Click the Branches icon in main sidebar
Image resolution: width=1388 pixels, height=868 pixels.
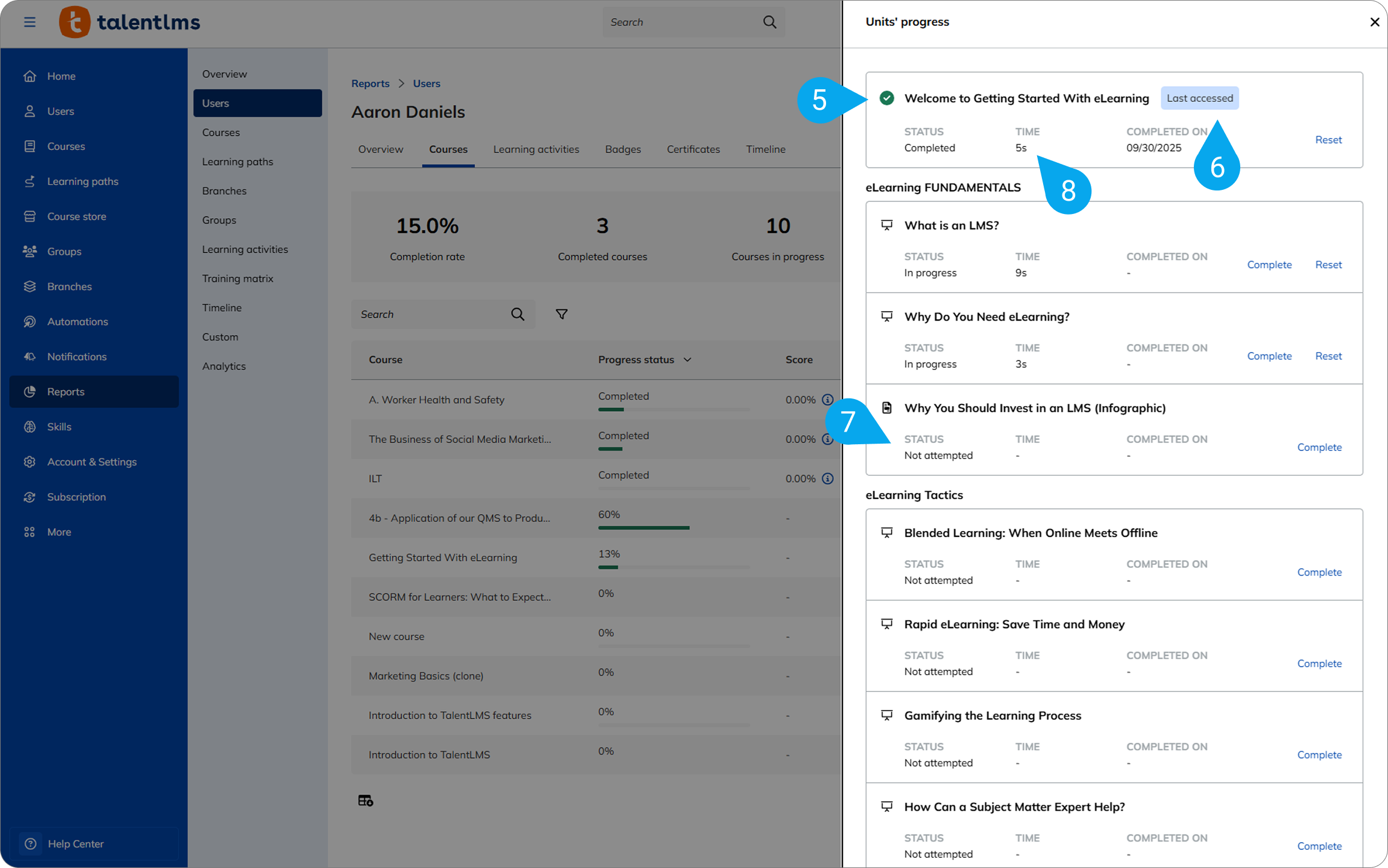(30, 286)
